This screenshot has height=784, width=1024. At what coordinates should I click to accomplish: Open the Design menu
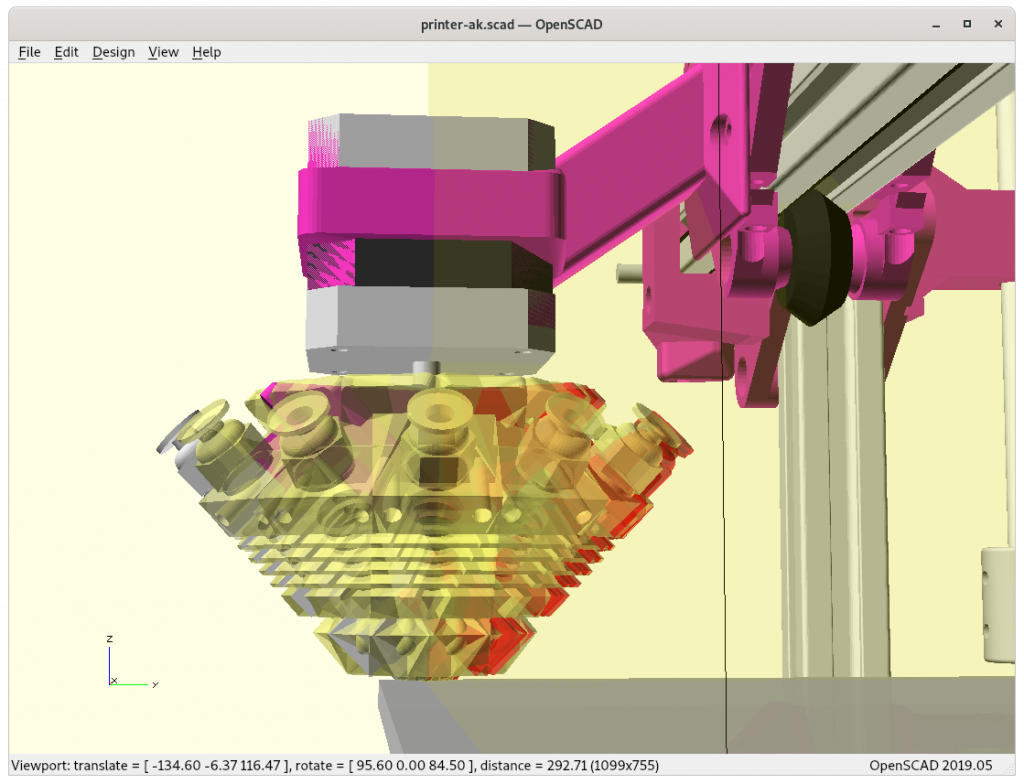(114, 52)
